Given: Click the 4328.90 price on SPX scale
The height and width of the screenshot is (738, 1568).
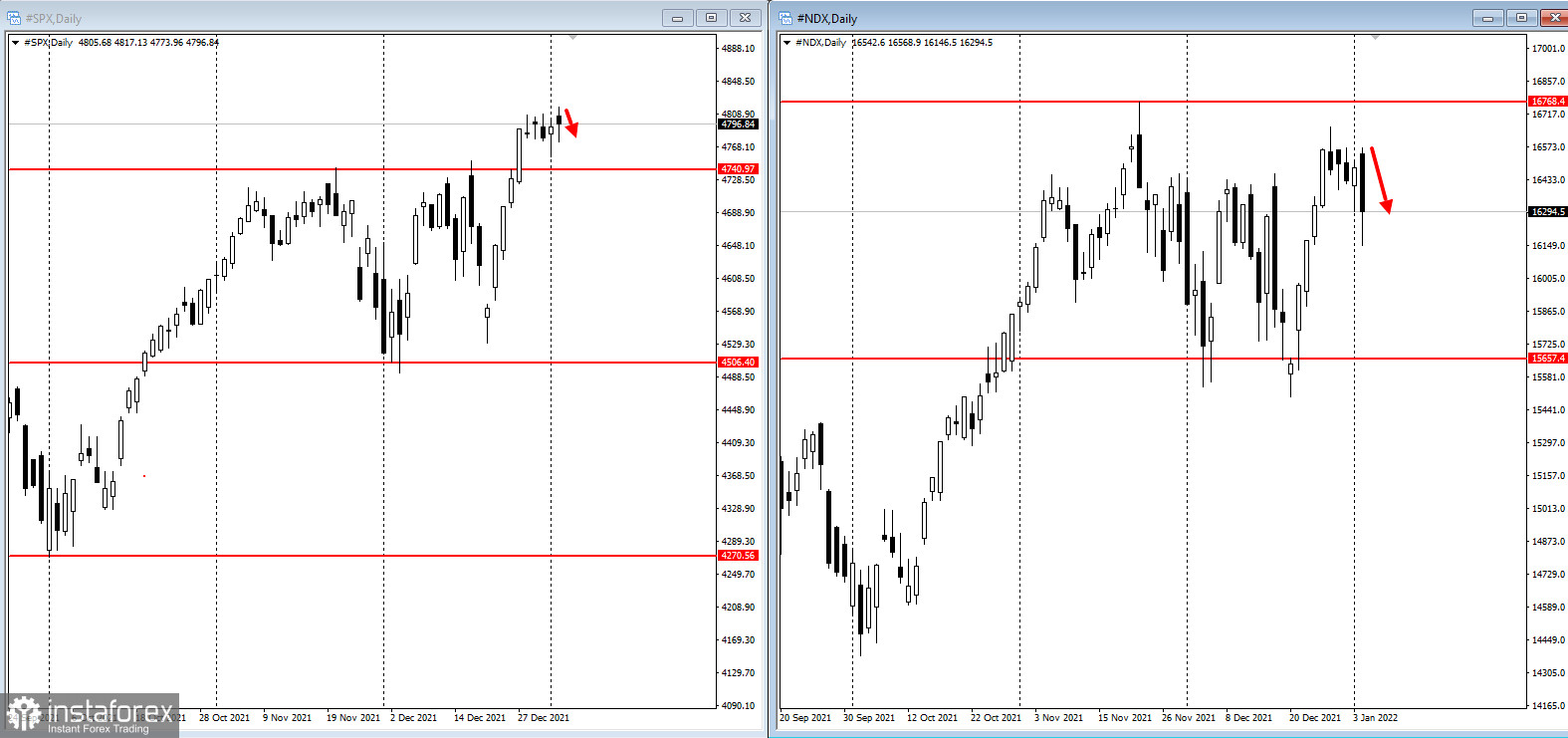Looking at the screenshot, I should 738,509.
